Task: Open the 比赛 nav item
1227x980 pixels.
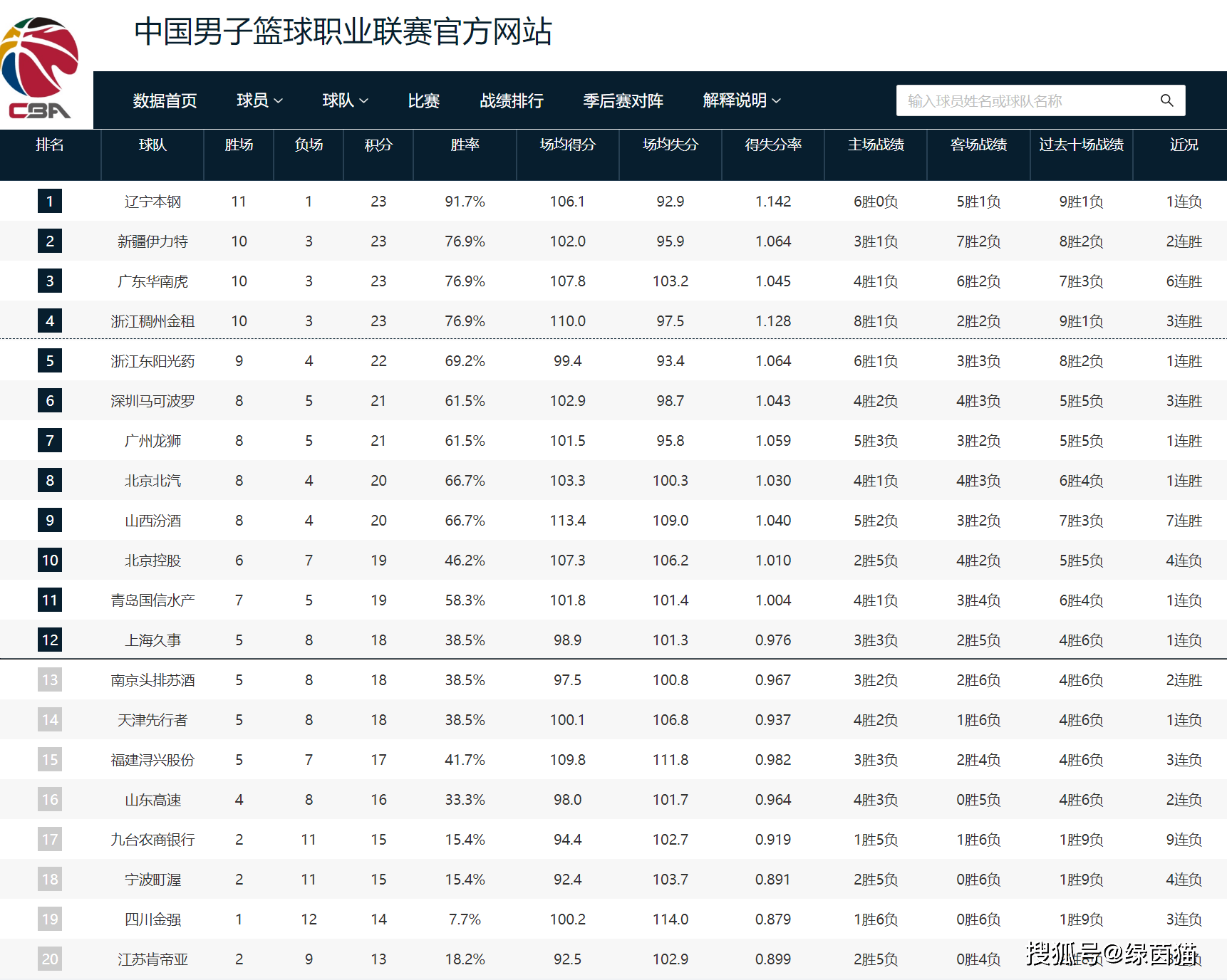Action: click(423, 100)
